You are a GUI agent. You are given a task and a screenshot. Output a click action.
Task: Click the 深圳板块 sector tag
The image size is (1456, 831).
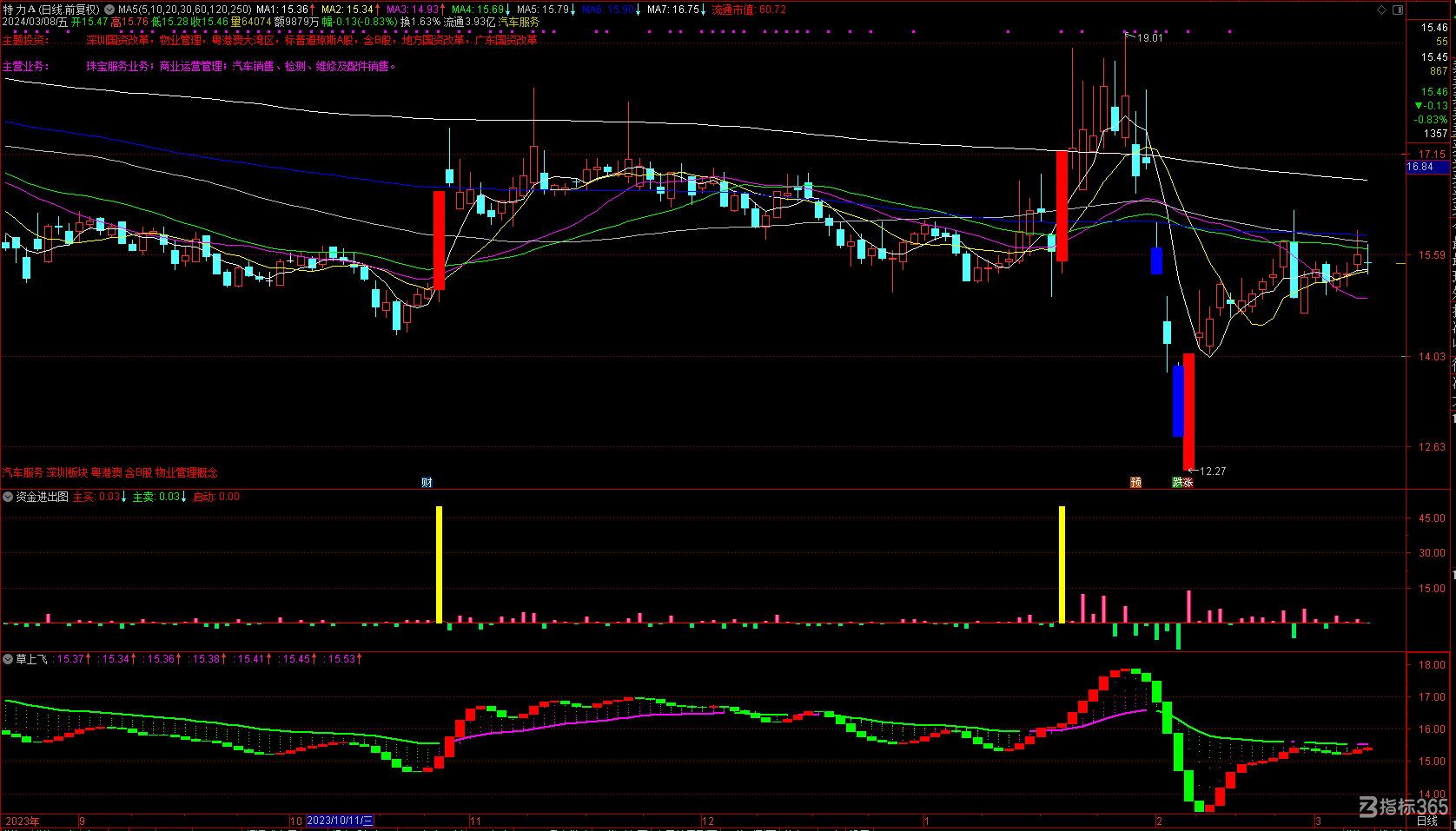[68, 472]
